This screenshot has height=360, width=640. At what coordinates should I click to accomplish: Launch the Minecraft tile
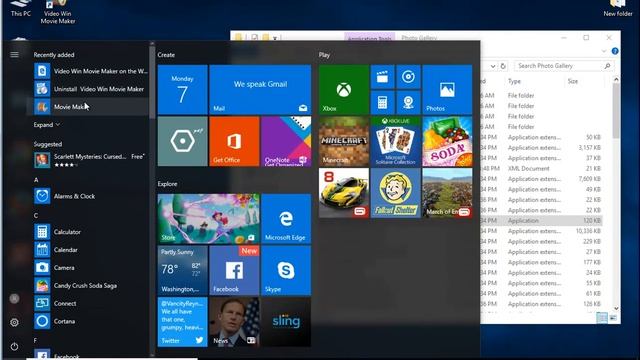click(344, 141)
